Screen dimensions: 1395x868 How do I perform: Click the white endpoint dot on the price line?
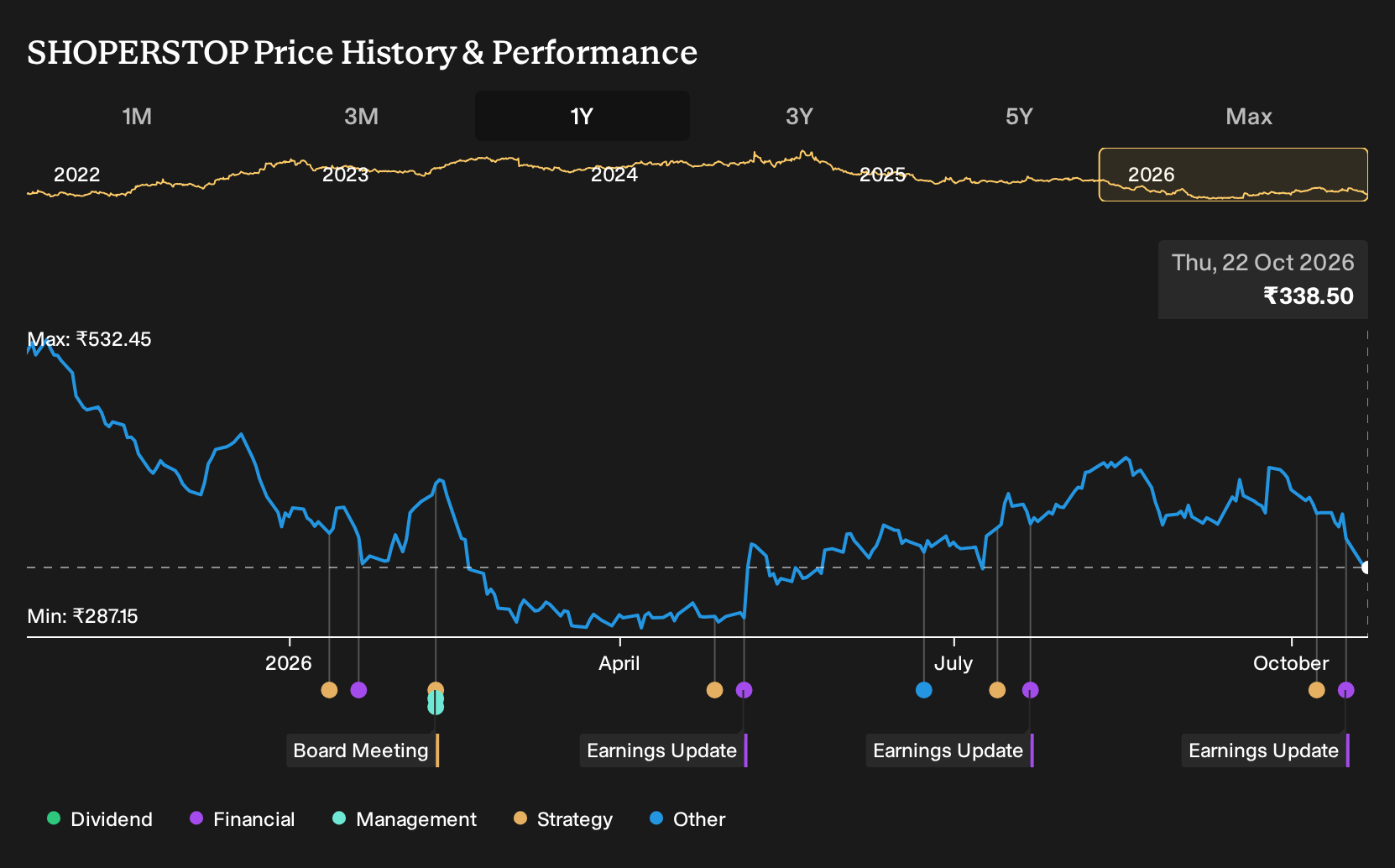tap(1366, 567)
